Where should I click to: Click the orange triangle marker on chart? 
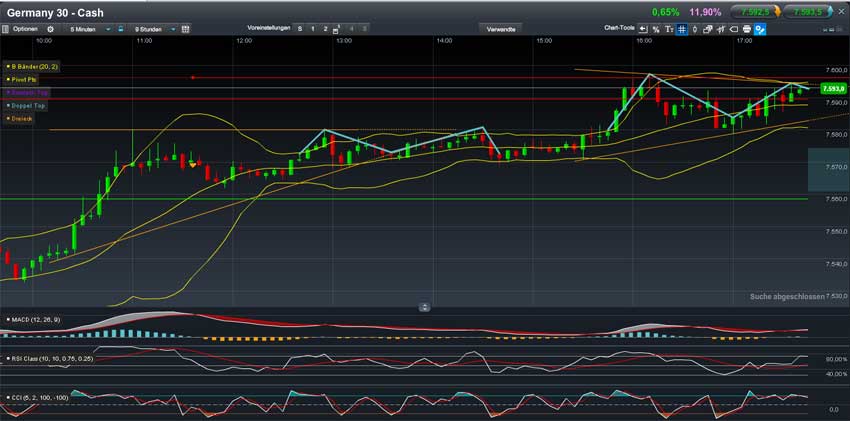point(192,164)
